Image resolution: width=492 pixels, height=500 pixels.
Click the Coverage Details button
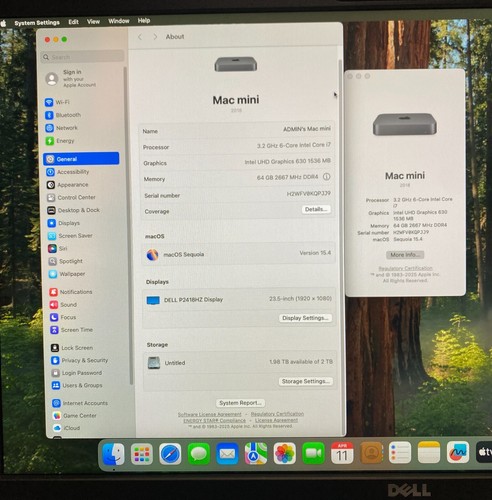(x=316, y=209)
